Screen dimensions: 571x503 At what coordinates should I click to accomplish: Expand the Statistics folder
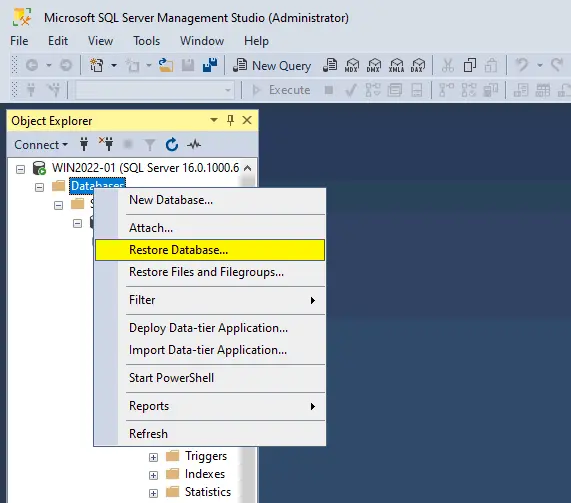click(x=153, y=494)
